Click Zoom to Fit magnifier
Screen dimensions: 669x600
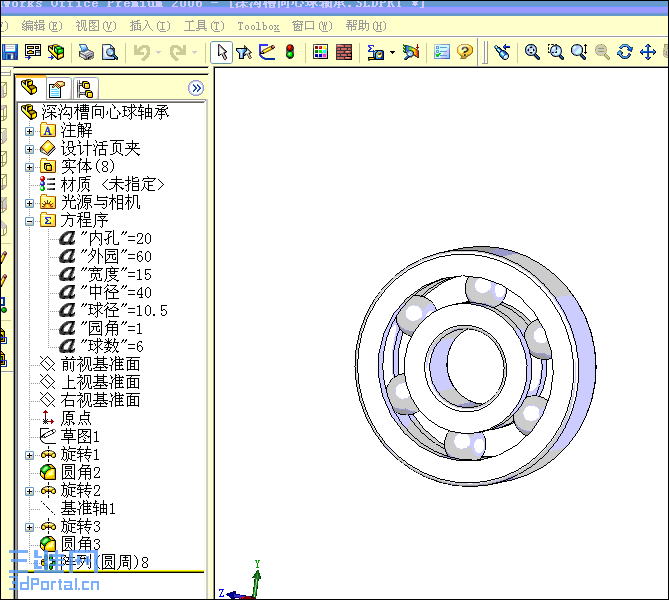coord(532,52)
